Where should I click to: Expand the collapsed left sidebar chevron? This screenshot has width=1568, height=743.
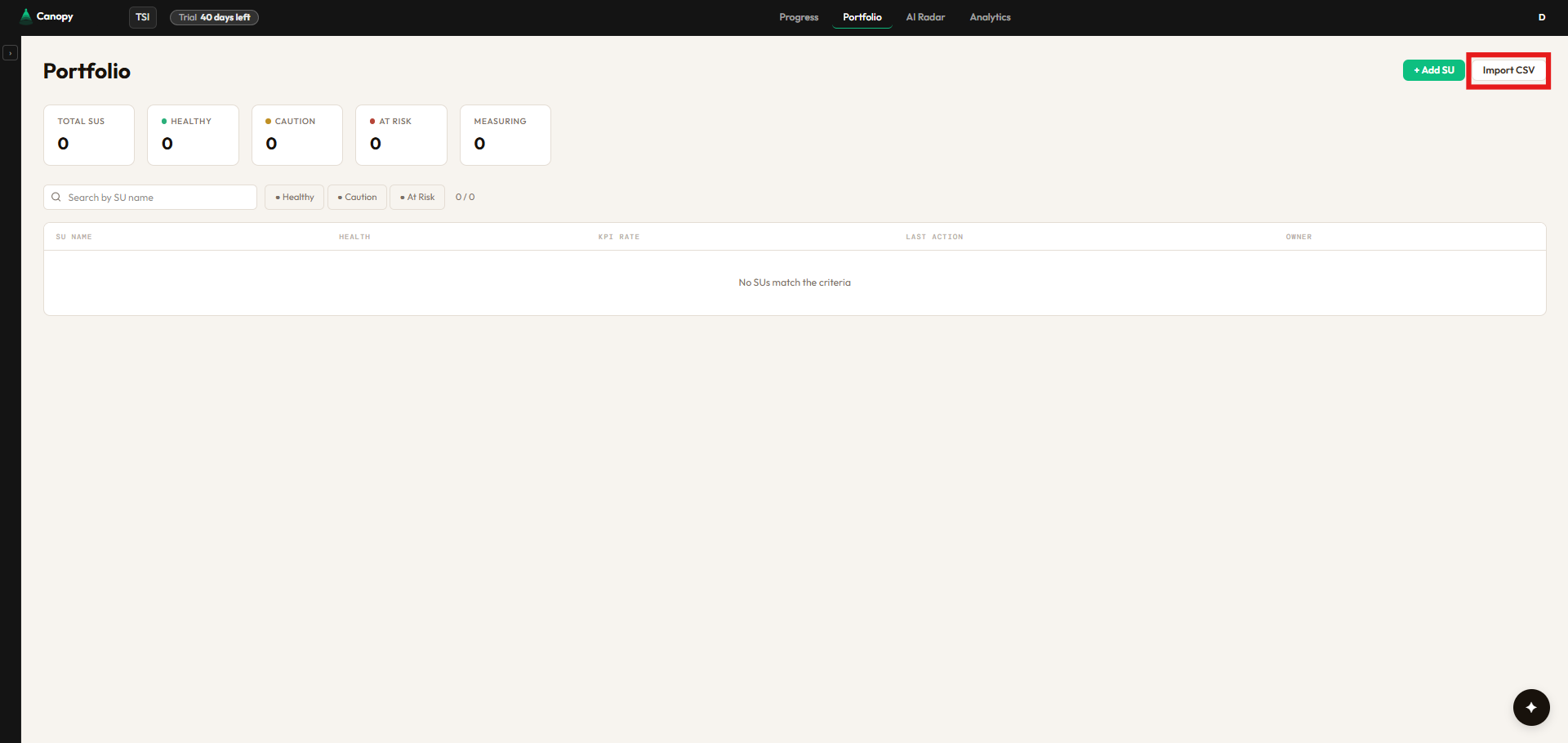[10, 53]
